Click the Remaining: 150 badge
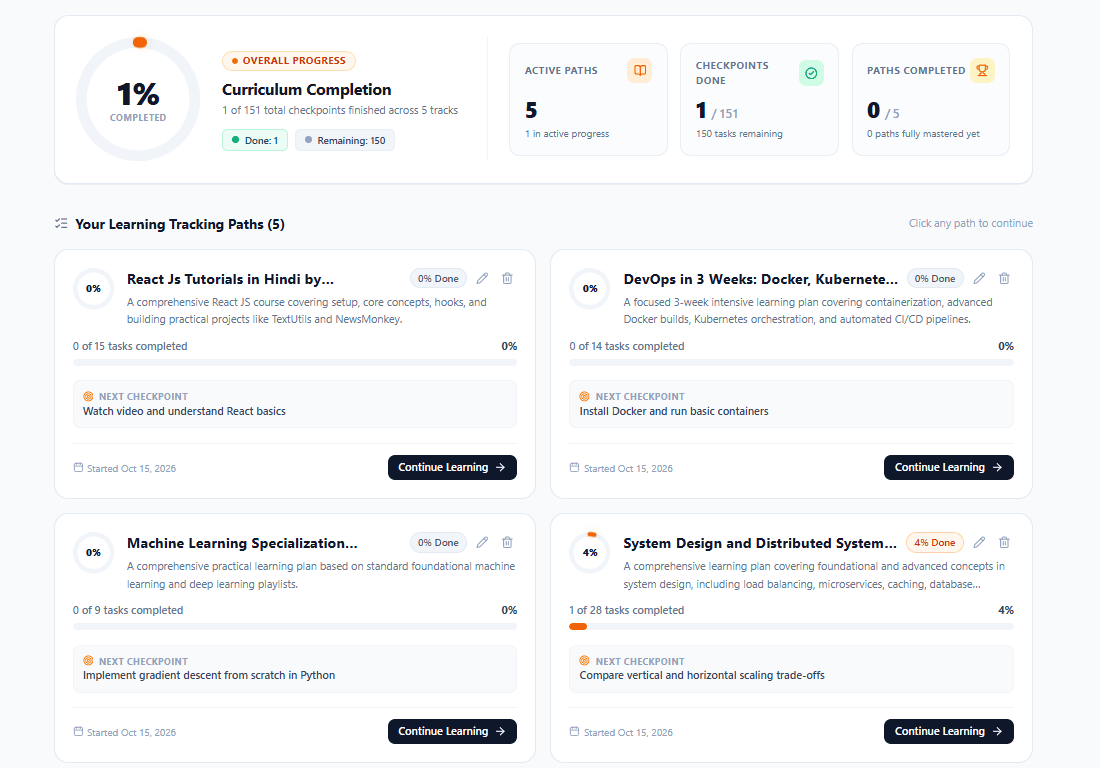The height and width of the screenshot is (768, 1100). point(344,140)
